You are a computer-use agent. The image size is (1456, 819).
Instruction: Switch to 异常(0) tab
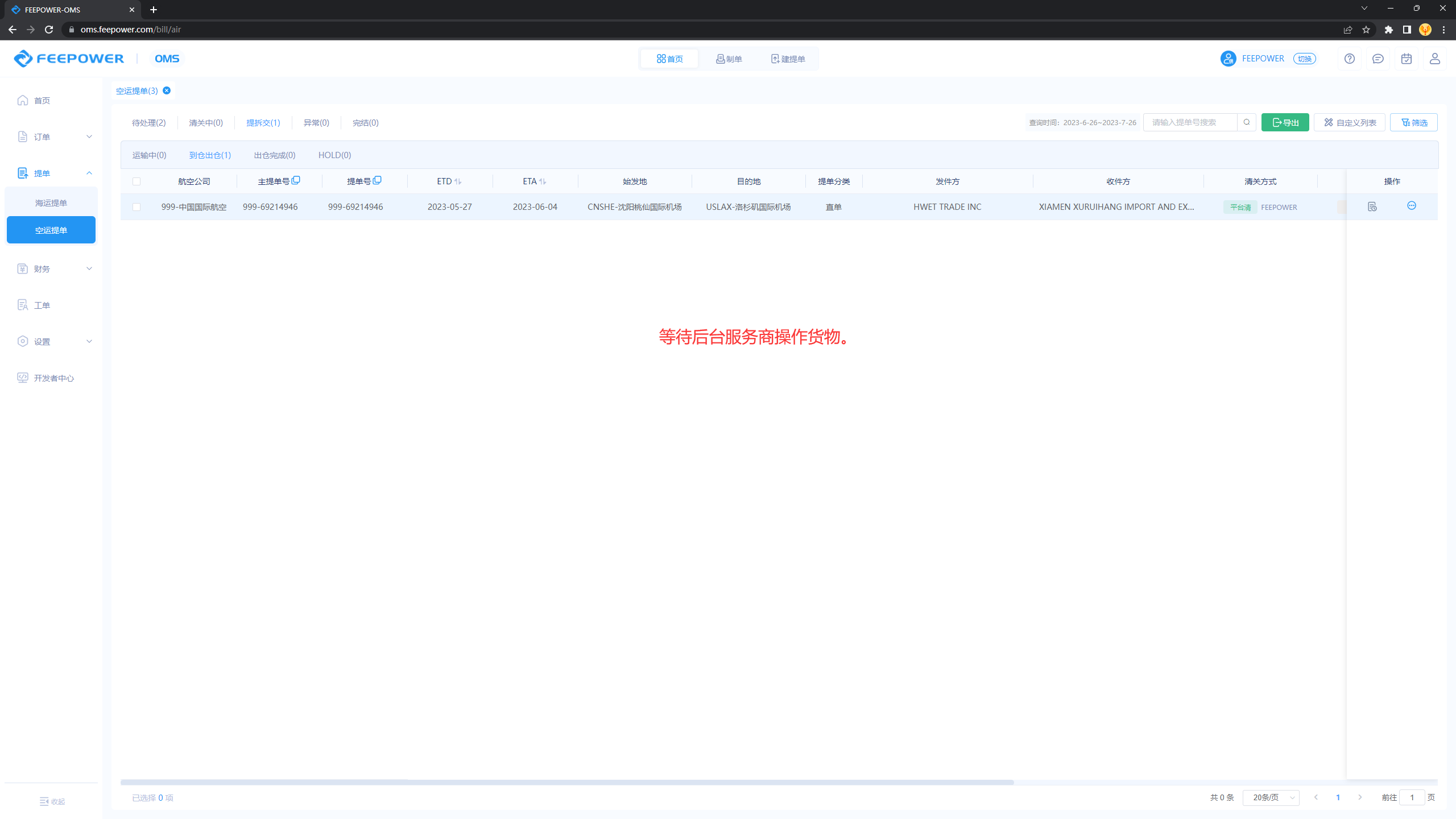point(316,123)
